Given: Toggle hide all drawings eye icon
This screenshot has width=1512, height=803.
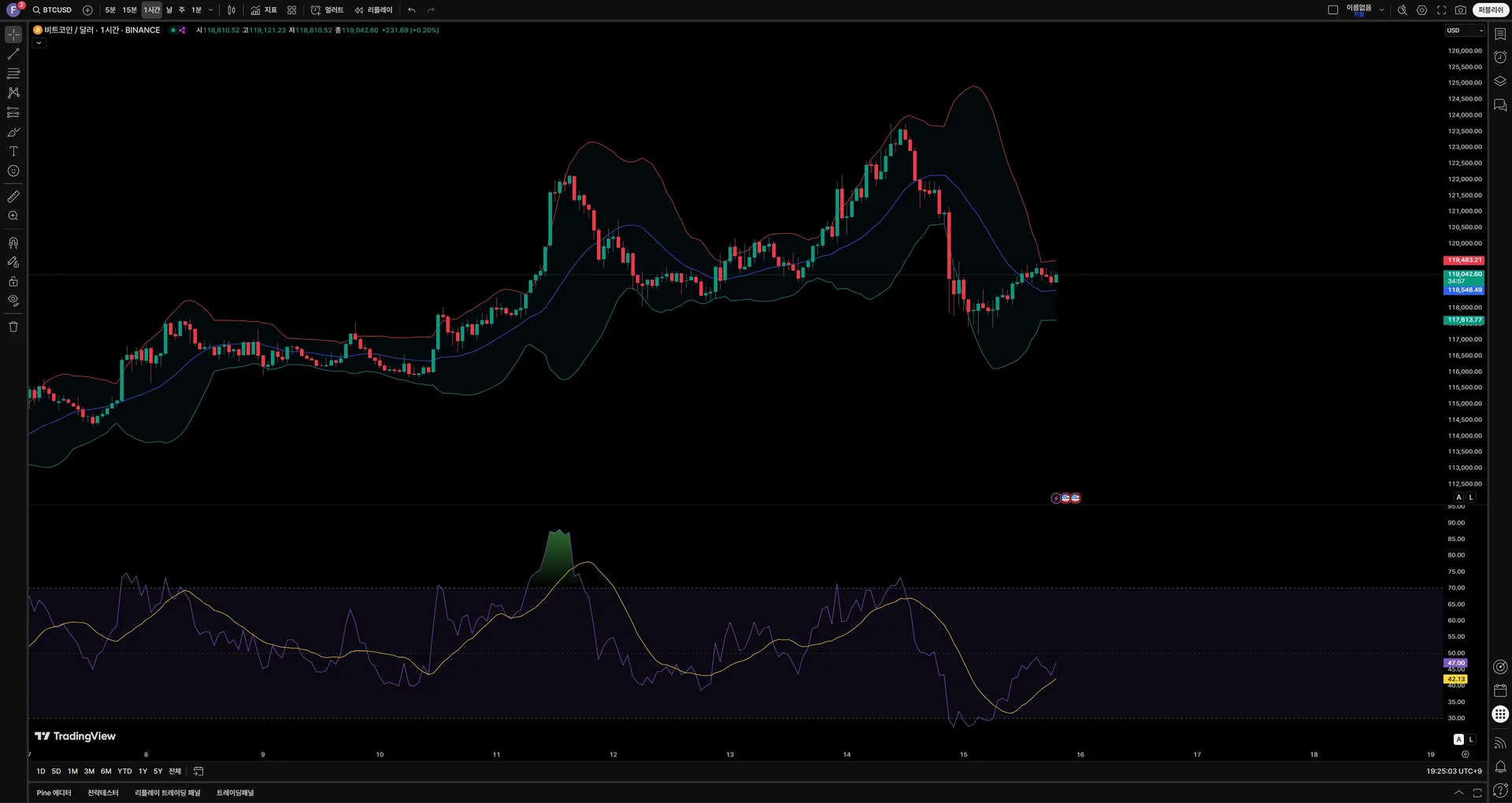Looking at the screenshot, I should coord(13,301).
